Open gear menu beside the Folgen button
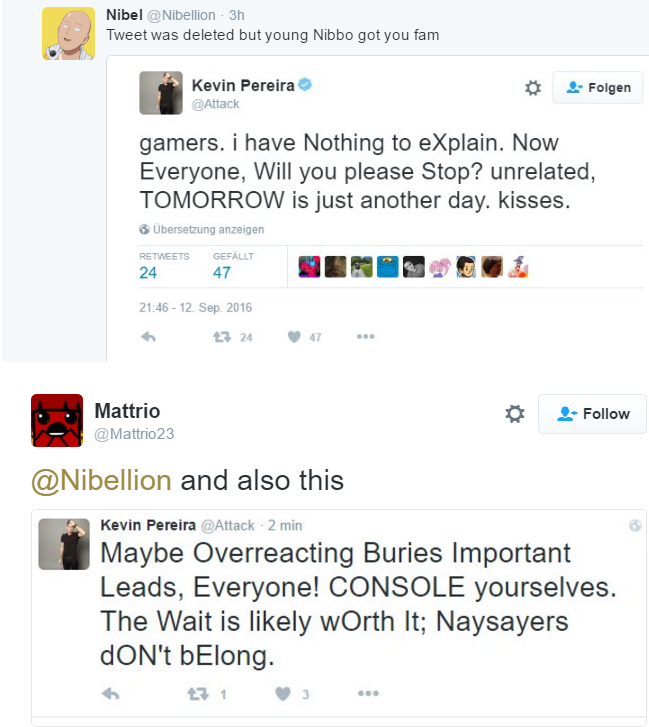The image size is (649, 727). click(533, 88)
